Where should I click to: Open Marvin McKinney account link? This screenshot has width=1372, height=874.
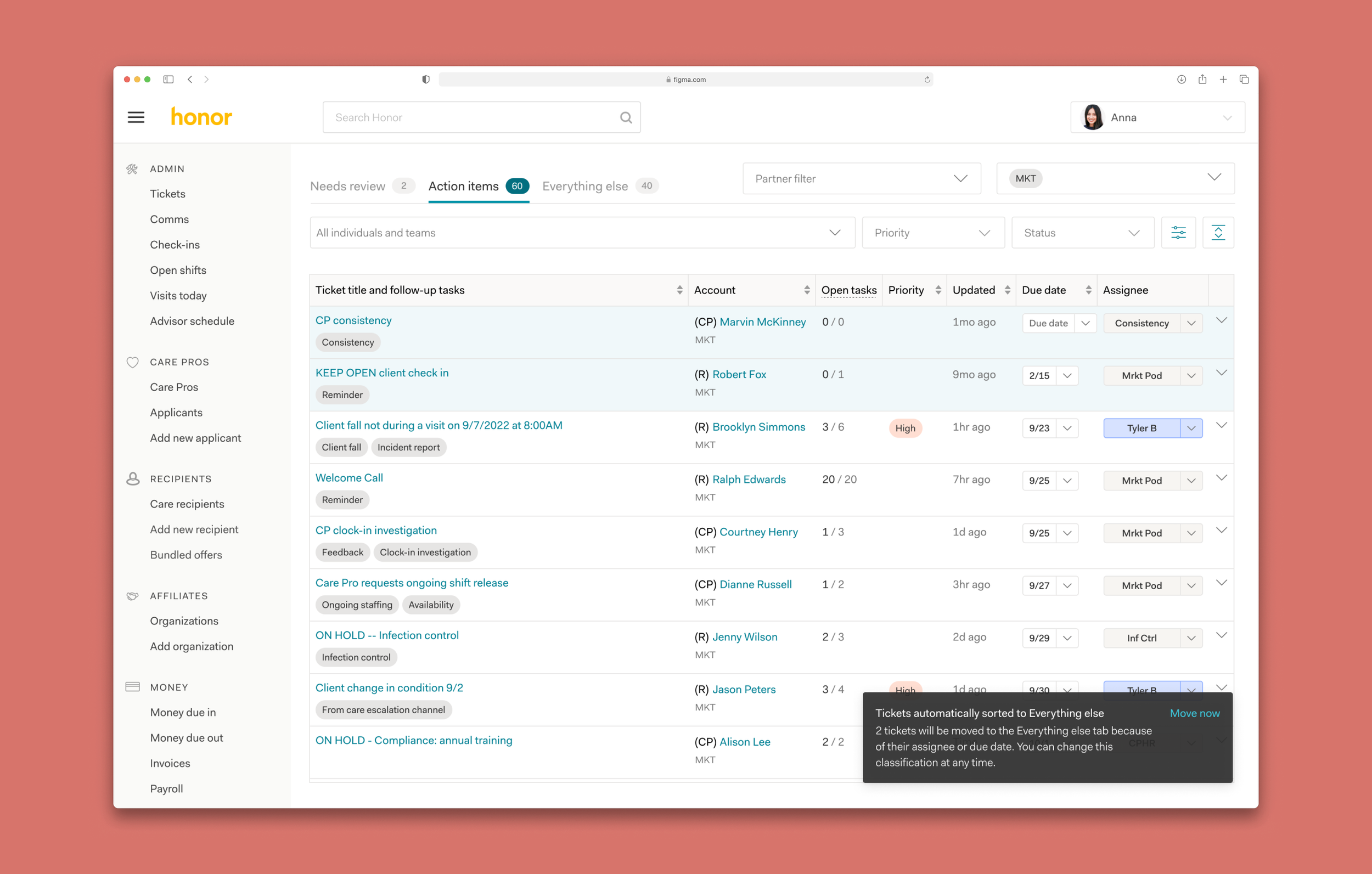click(x=762, y=322)
